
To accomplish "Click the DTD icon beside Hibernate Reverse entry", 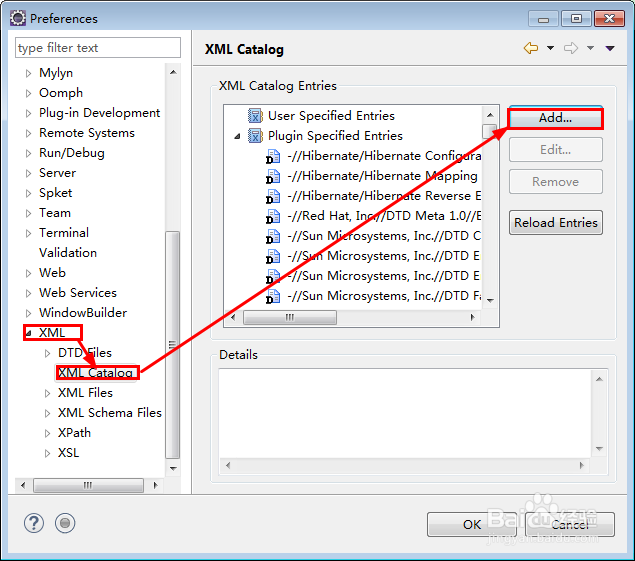I will pos(273,196).
